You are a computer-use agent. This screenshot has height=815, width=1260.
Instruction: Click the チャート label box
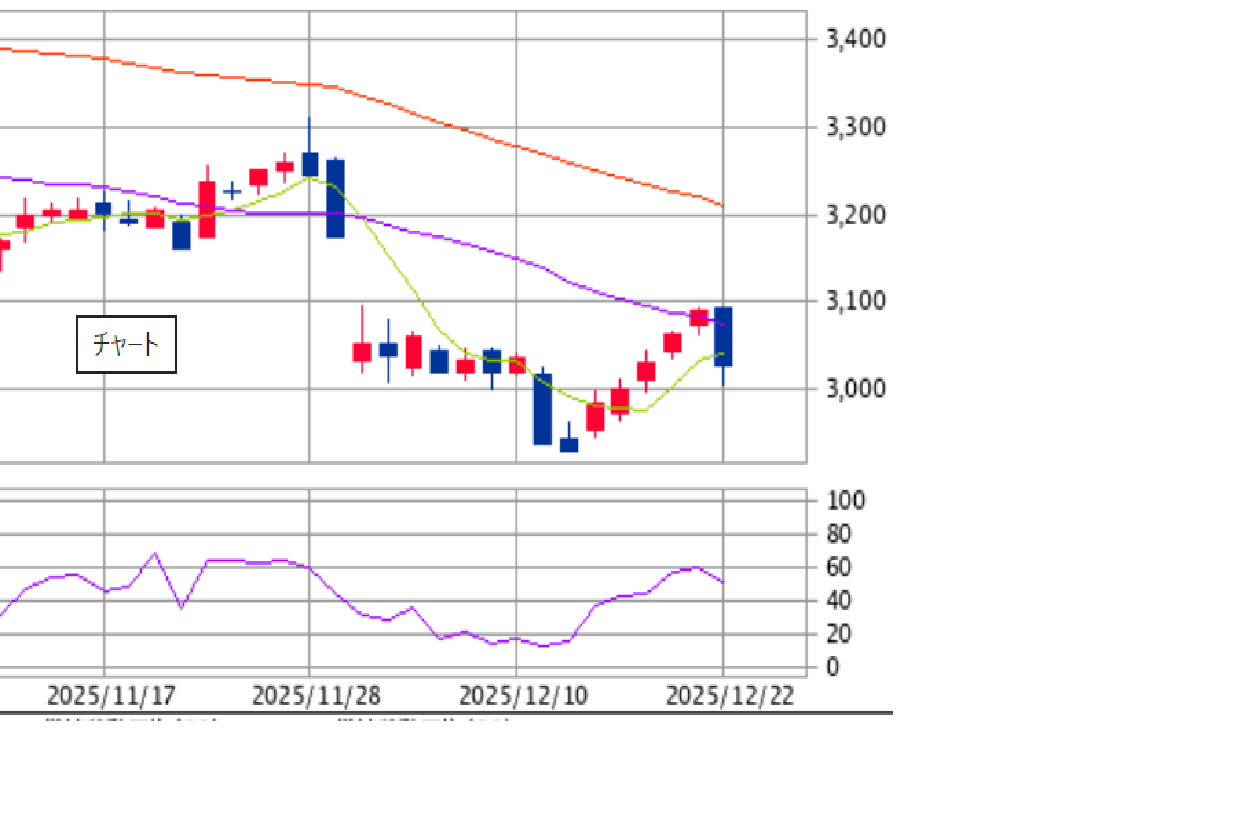point(126,344)
